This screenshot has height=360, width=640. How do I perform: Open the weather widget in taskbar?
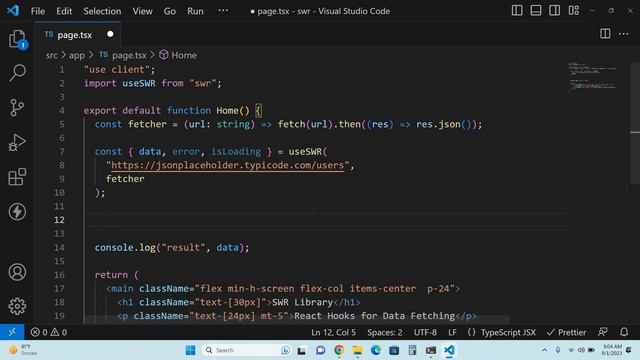pyautogui.click(x=22, y=350)
